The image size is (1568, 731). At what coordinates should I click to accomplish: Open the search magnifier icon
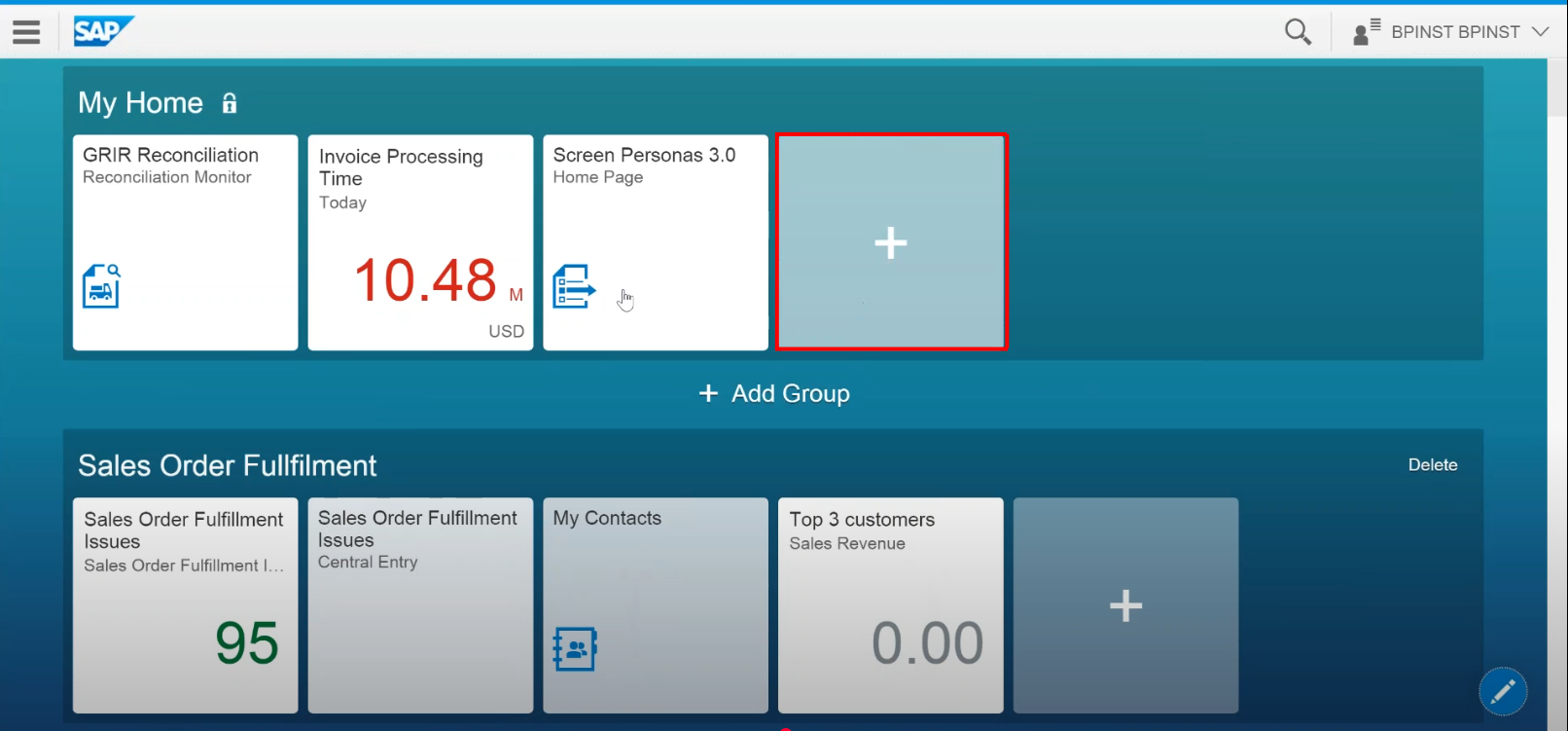point(1298,32)
